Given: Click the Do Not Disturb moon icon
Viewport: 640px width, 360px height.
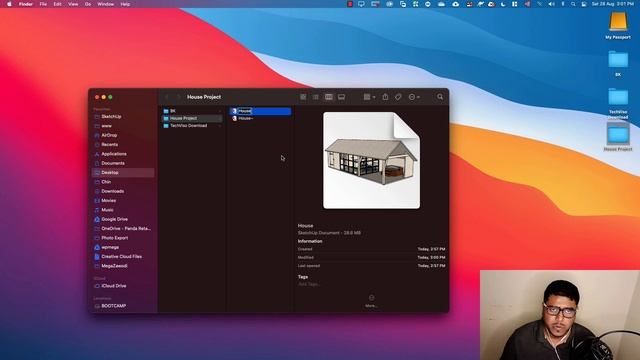Looking at the screenshot, I should coord(503,4).
